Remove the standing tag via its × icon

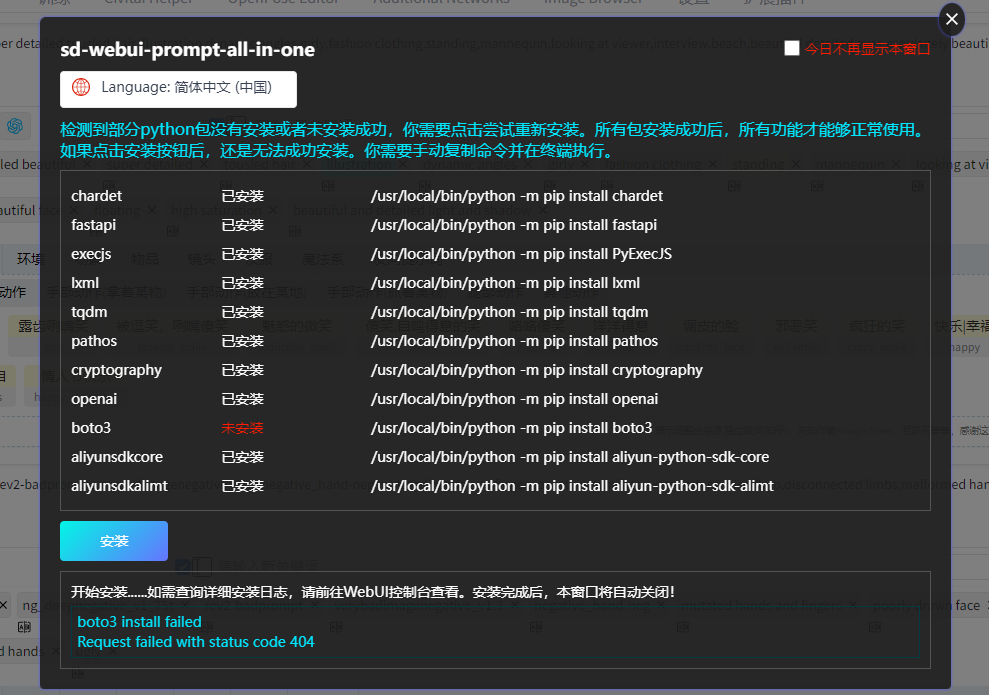tap(795, 163)
